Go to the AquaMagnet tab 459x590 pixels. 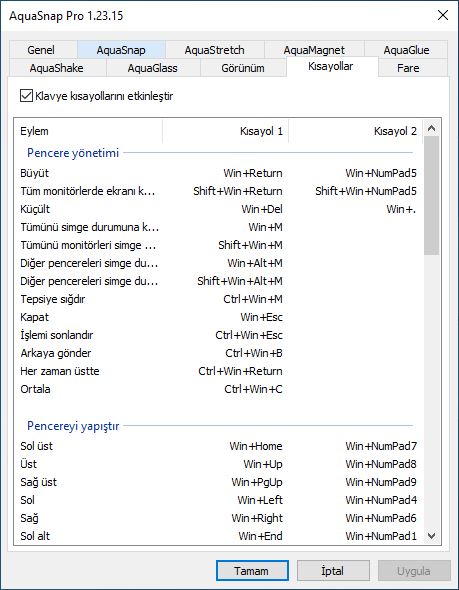(314, 50)
